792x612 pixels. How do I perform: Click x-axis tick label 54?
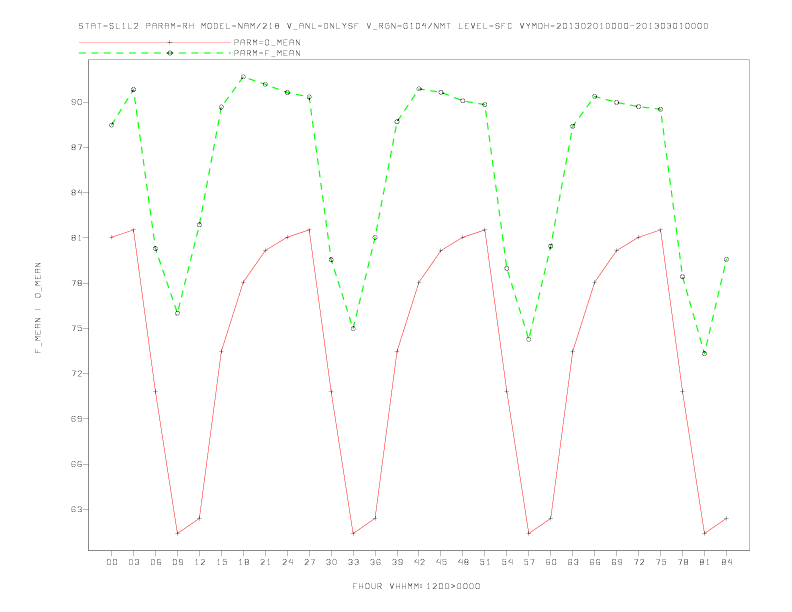(507, 562)
